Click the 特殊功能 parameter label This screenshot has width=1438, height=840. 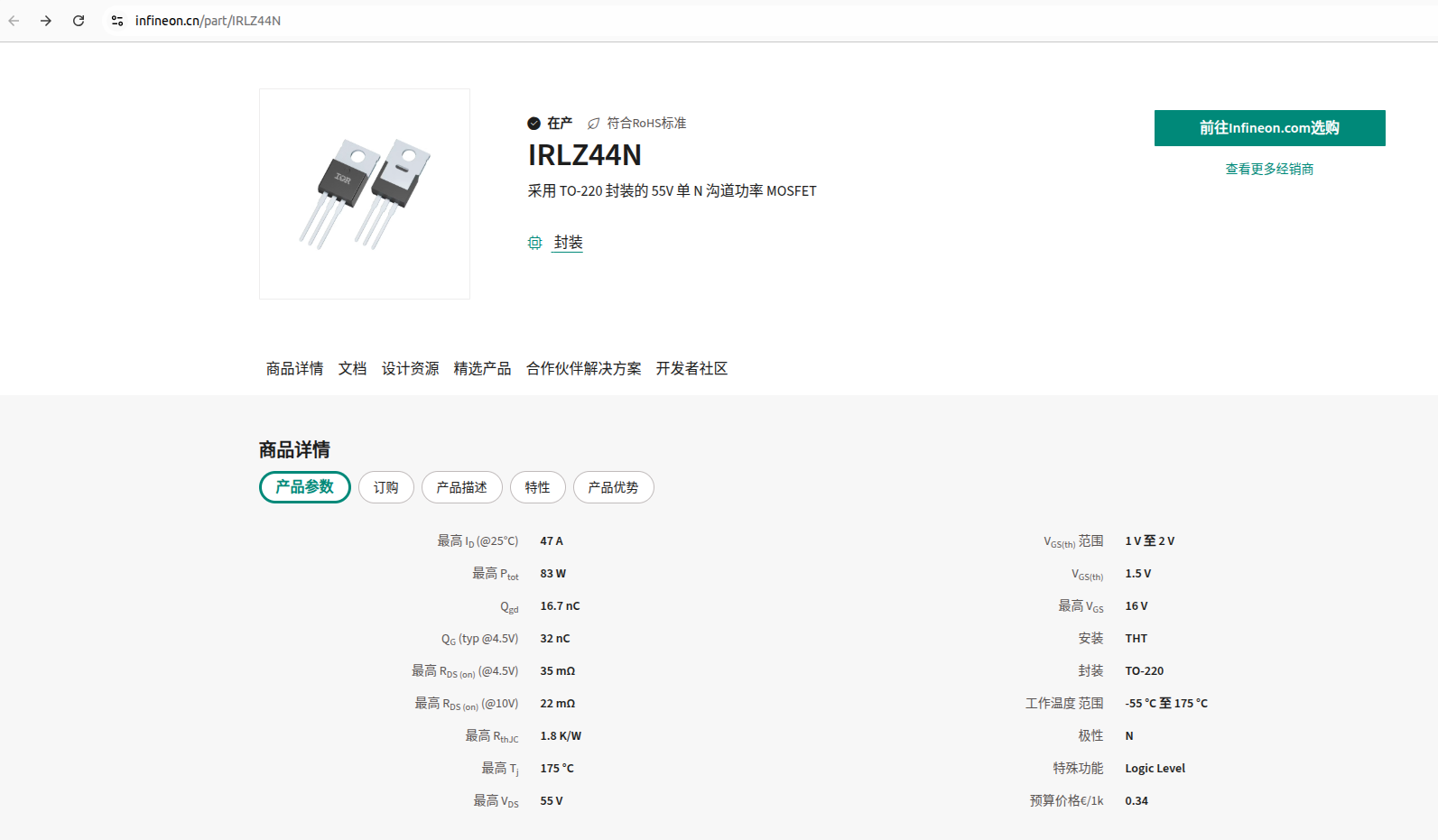[1079, 769]
